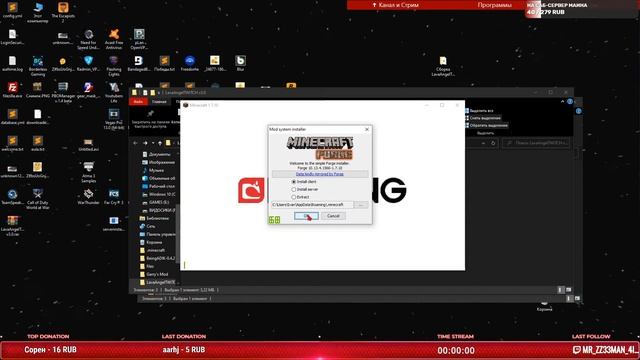The image size is (640, 360).
Task: Select Корзина in Explorer sidebar
Action: click(x=151, y=242)
